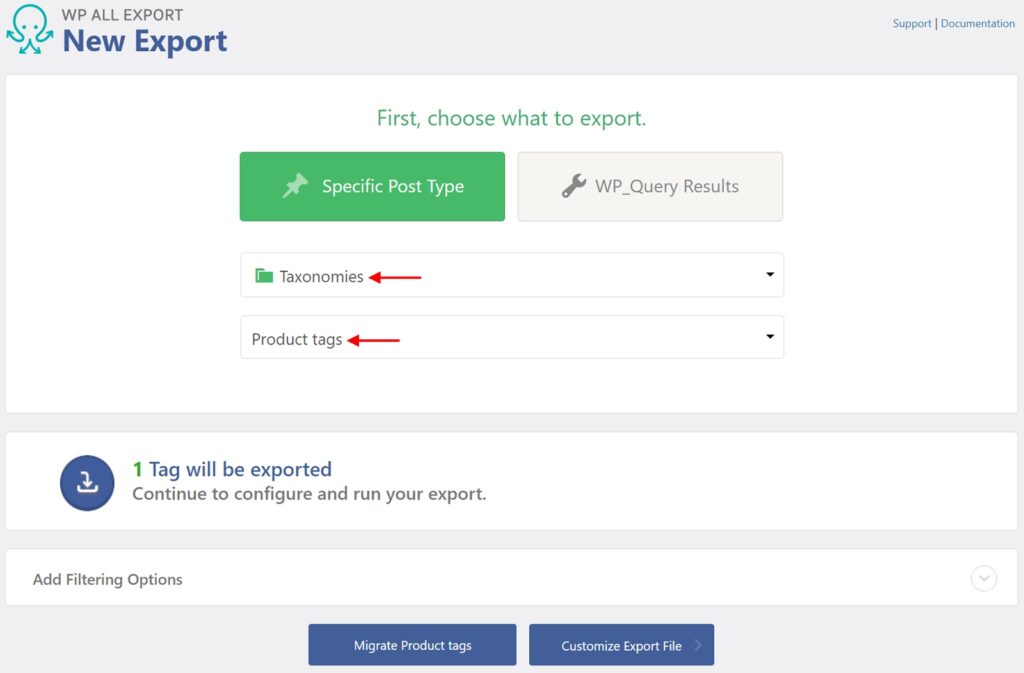Click the arrow icon inside Customize Export File
Image resolution: width=1024 pixels, height=673 pixels.
(697, 644)
